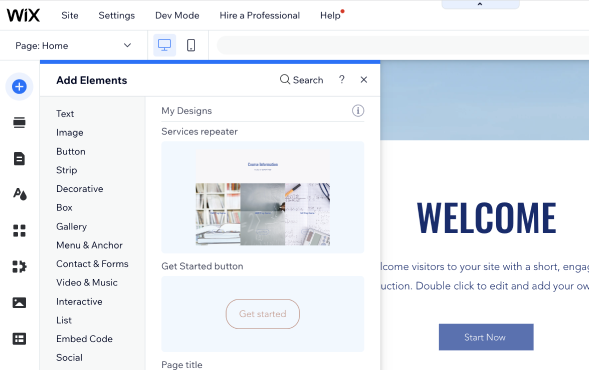Select the Embed Code category
Viewport: 589px width, 370px height.
85,338
